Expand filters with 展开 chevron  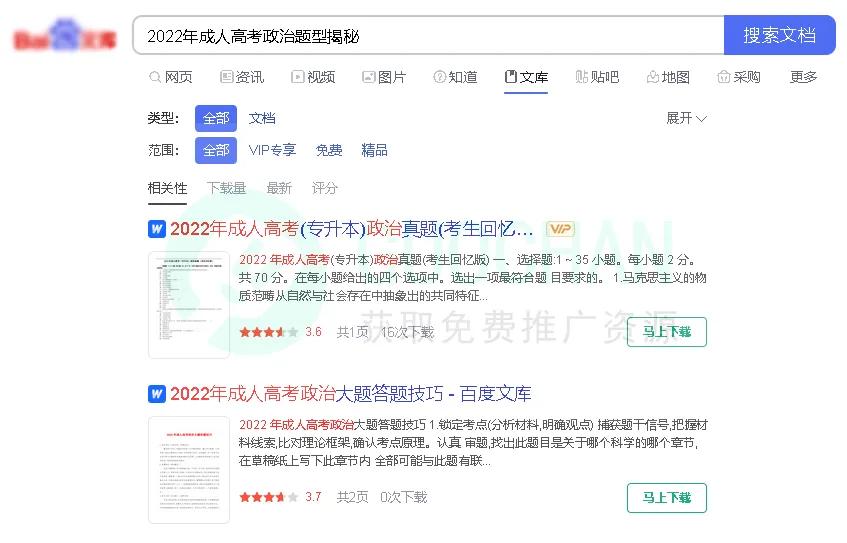coord(687,118)
